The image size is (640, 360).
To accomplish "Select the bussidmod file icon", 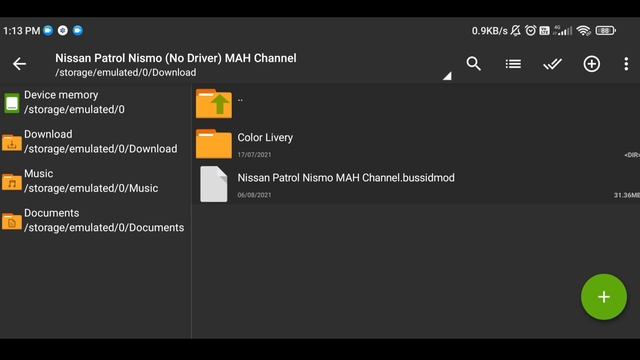I will click(x=213, y=184).
